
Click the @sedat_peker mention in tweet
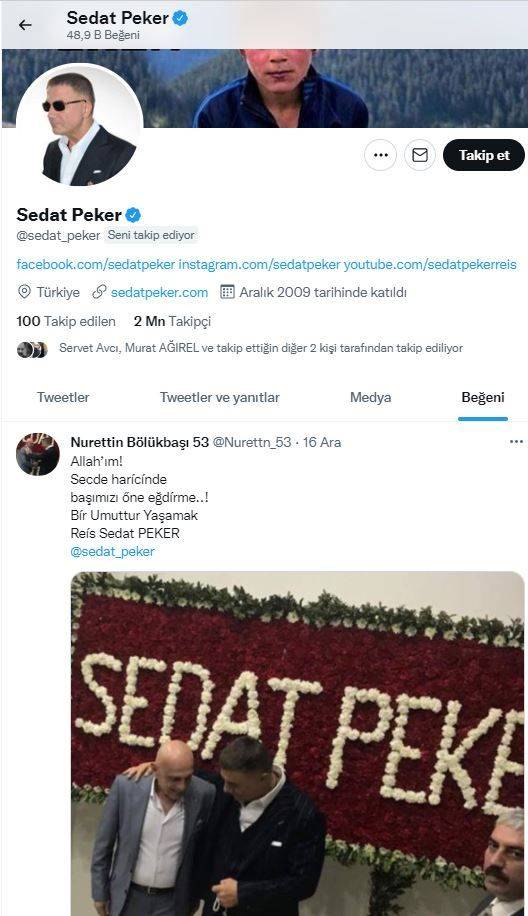tap(113, 551)
